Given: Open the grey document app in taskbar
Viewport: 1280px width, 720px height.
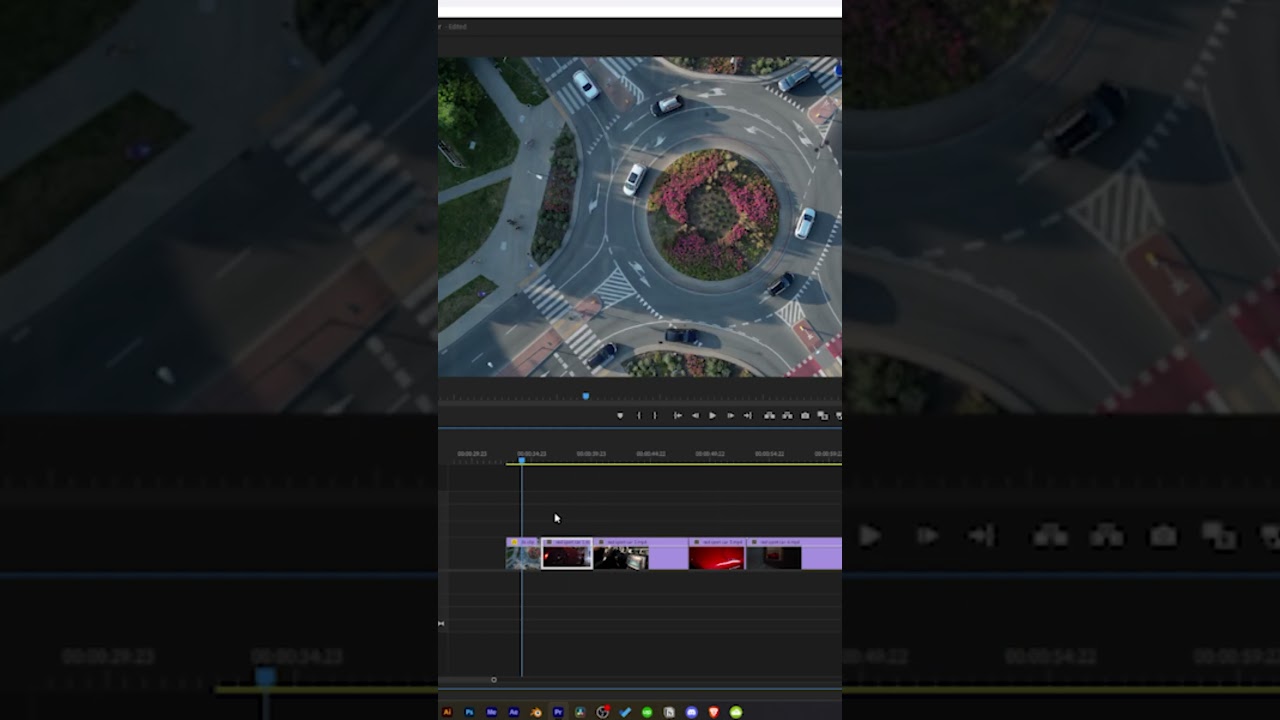Looking at the screenshot, I should (669, 712).
